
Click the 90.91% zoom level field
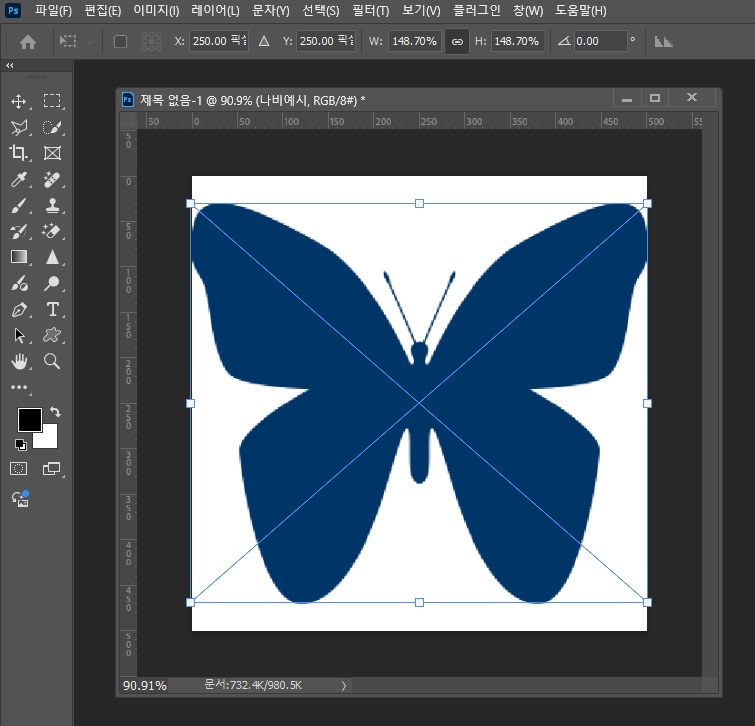(x=145, y=686)
